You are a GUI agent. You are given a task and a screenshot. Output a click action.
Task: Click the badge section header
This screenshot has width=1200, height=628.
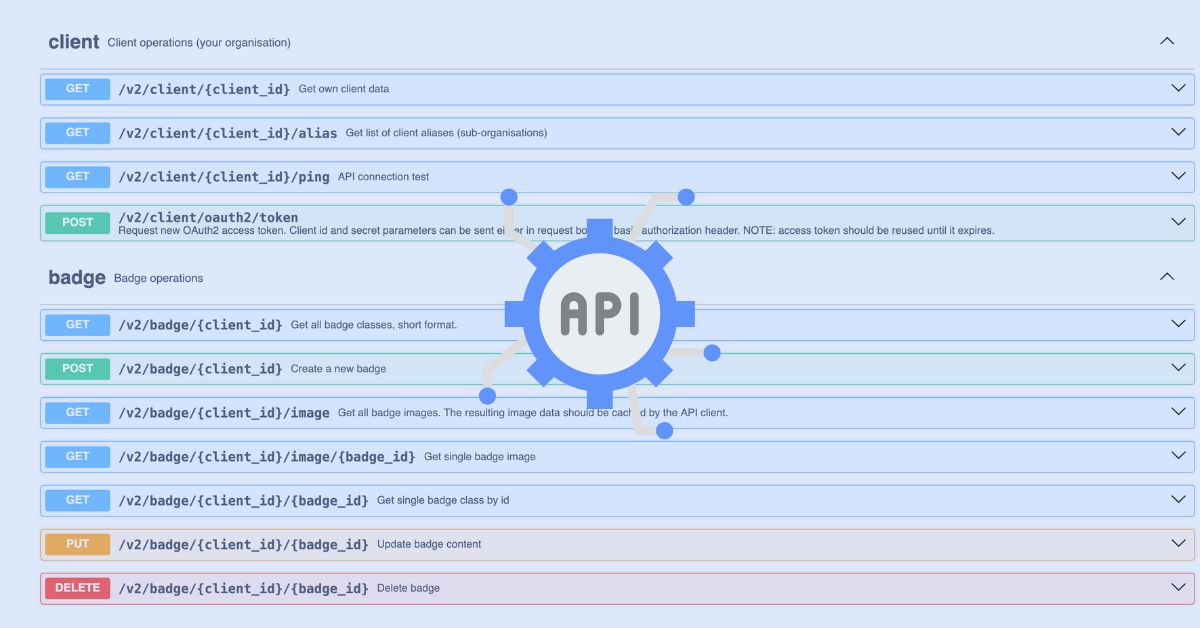click(x=76, y=276)
